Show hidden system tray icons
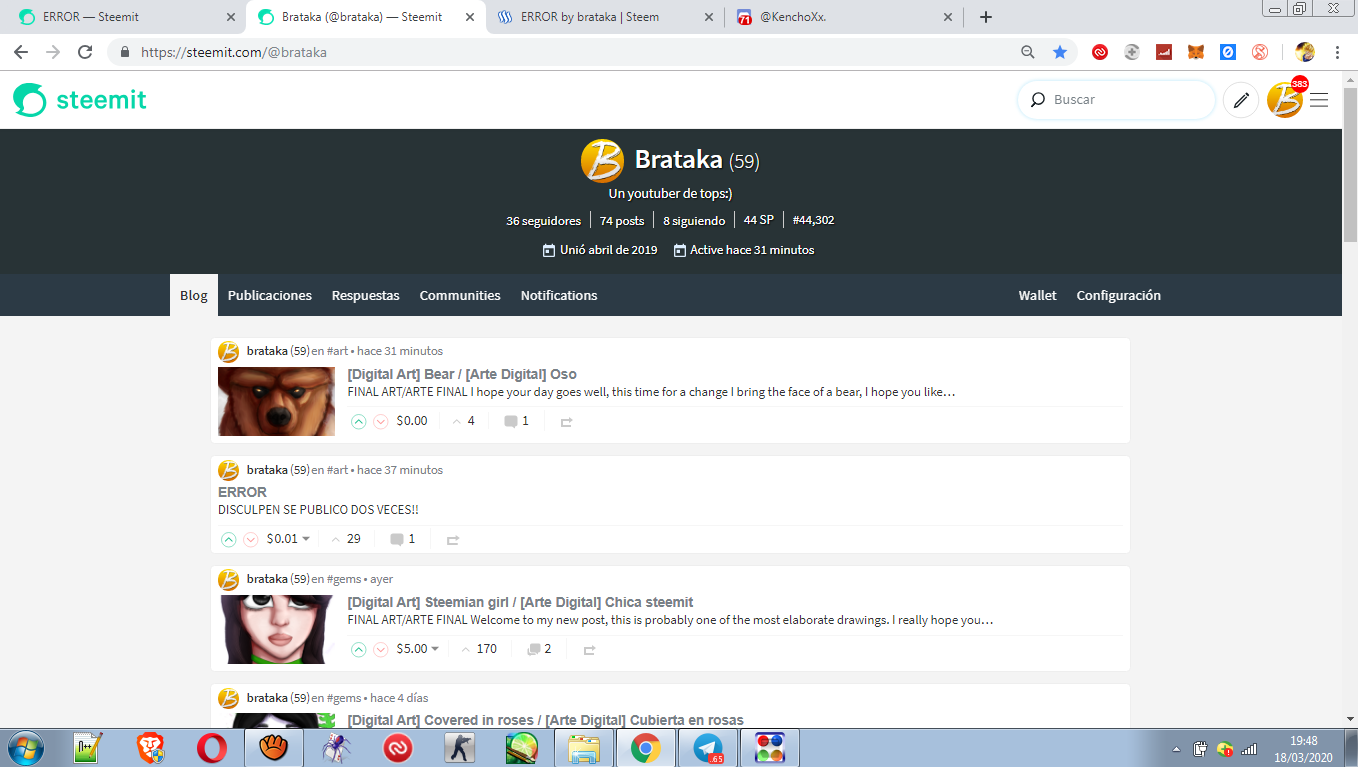 (x=1176, y=748)
